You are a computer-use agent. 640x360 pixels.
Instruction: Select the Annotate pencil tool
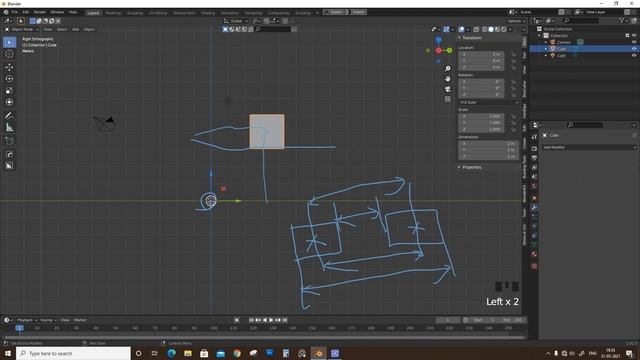click(x=9, y=116)
